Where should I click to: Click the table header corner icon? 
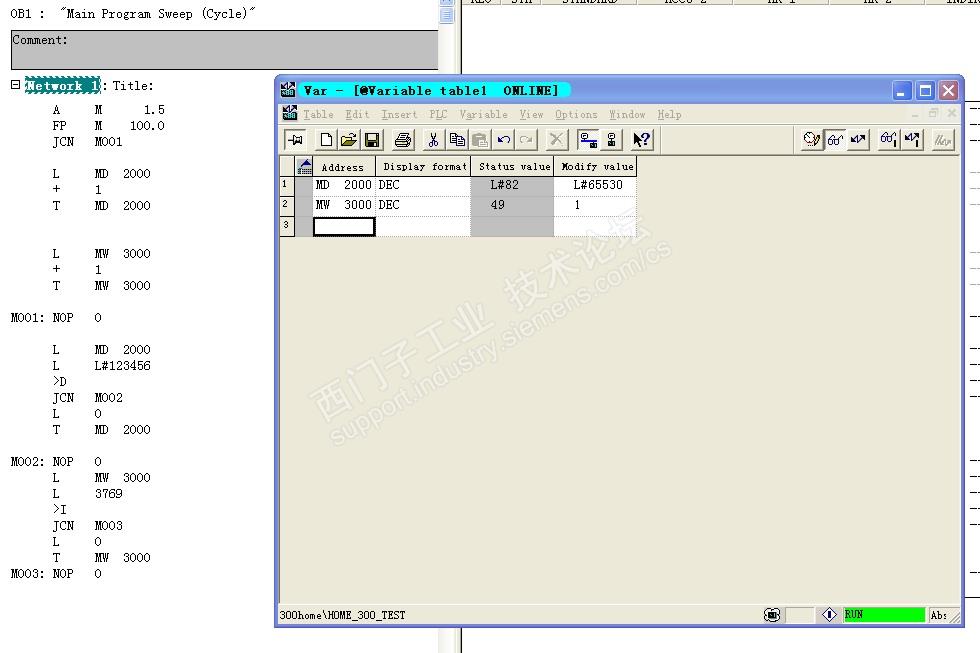[304, 166]
